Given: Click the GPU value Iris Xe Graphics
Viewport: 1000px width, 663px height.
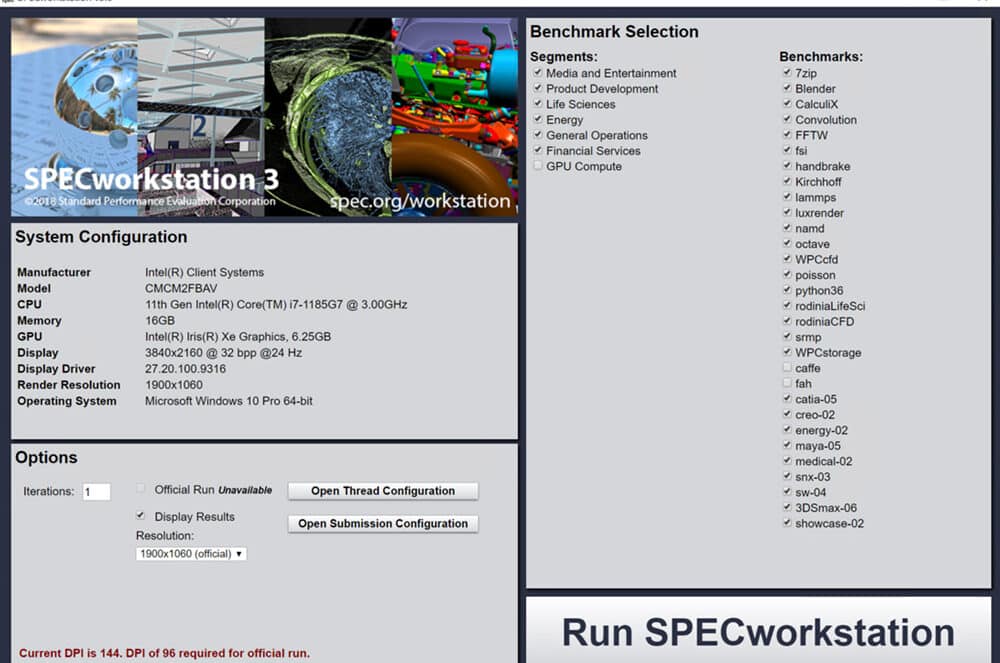Looking at the screenshot, I should (x=238, y=337).
